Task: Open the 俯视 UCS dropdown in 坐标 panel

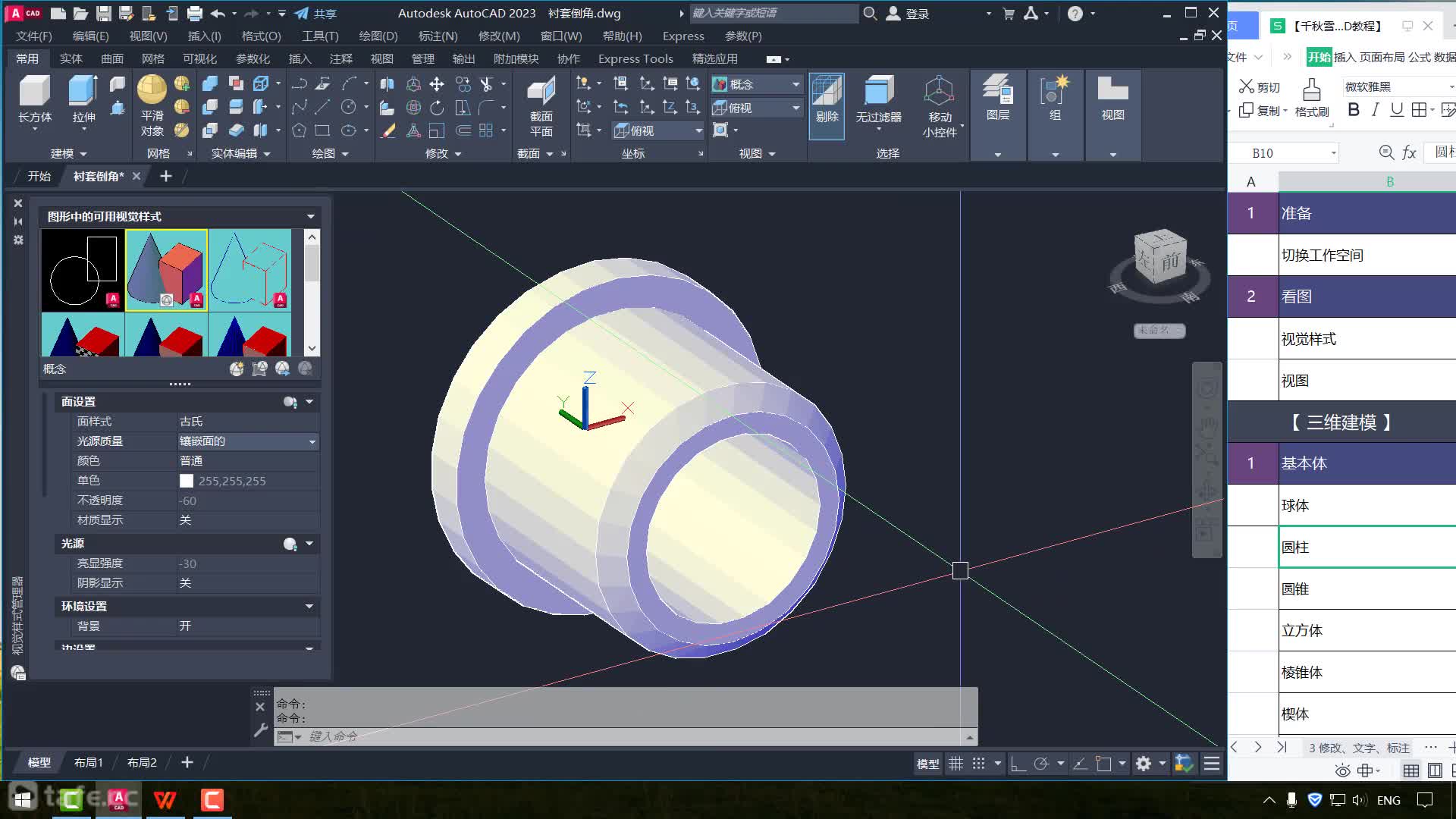Action: point(658,130)
